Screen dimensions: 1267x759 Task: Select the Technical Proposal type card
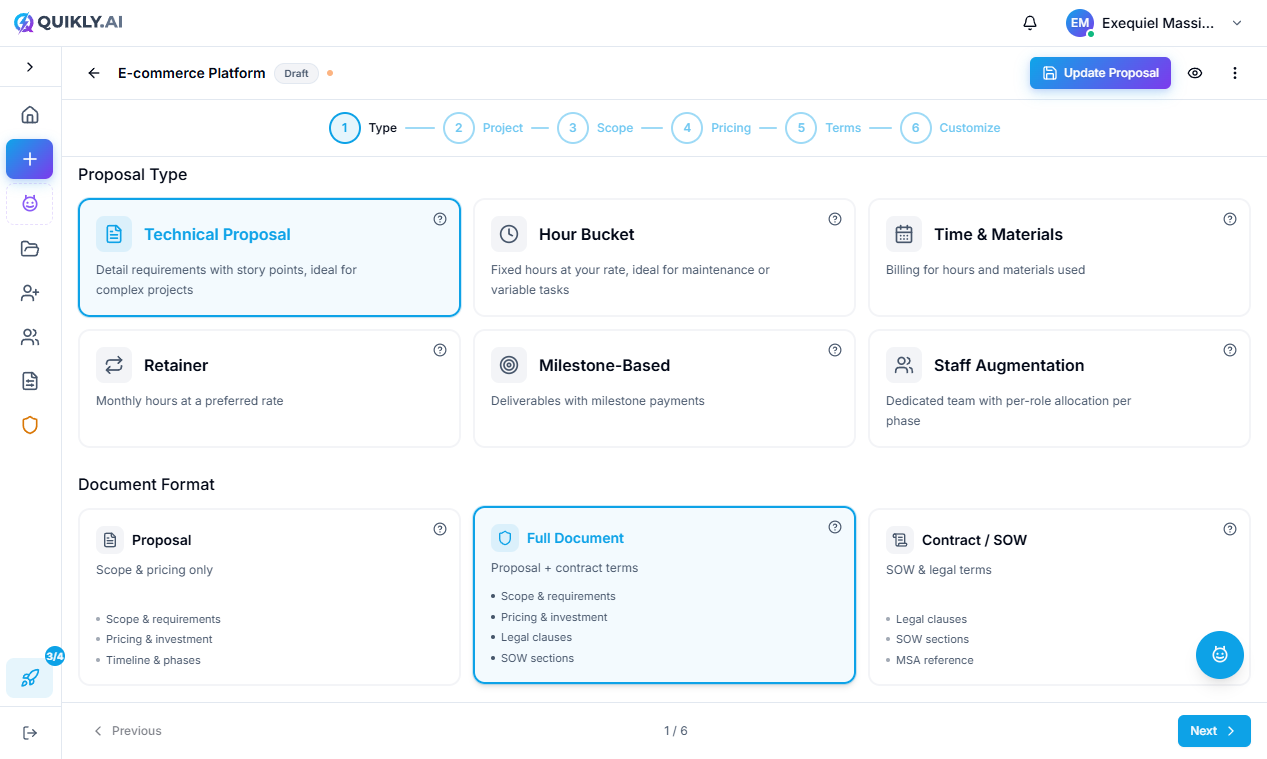click(x=269, y=257)
